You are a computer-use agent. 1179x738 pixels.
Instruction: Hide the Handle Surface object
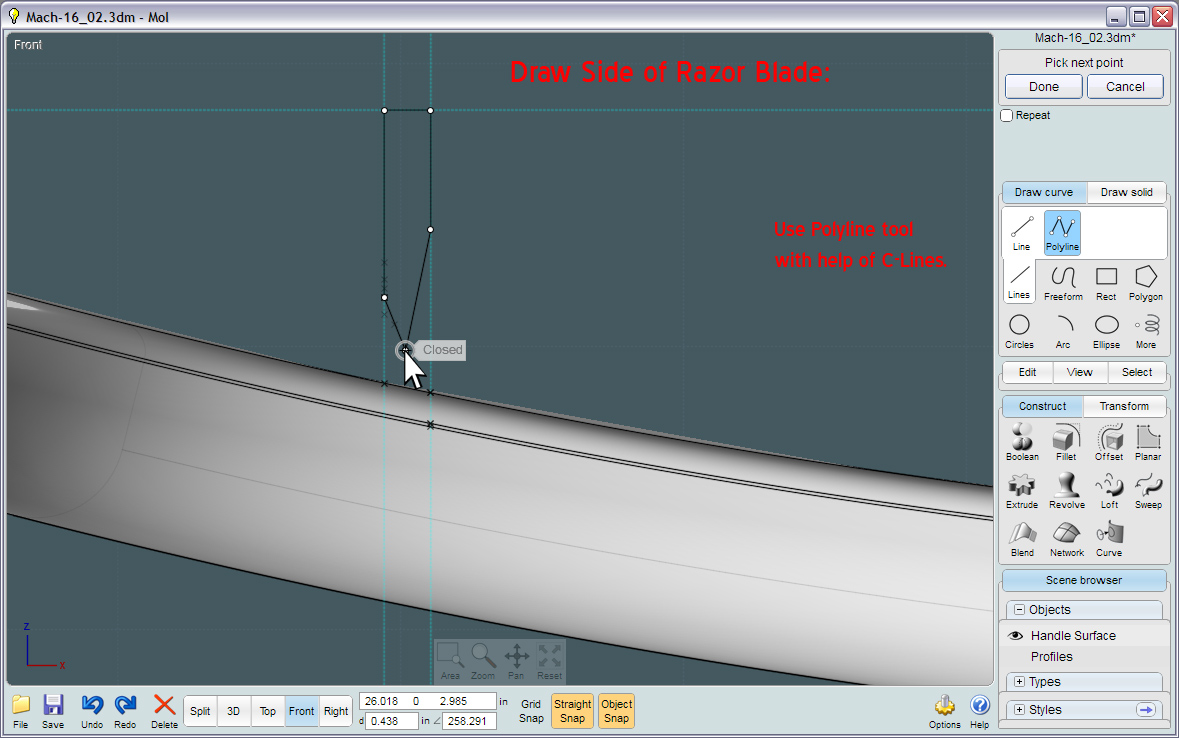(x=1015, y=636)
